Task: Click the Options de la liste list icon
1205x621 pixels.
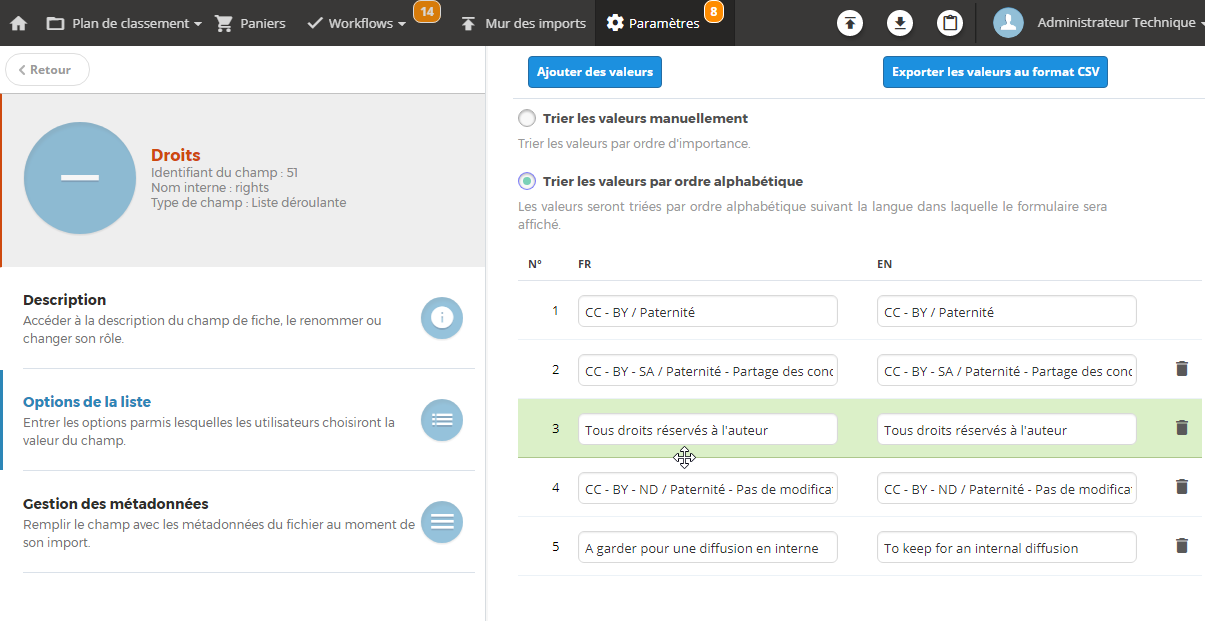Action: pyautogui.click(x=441, y=419)
